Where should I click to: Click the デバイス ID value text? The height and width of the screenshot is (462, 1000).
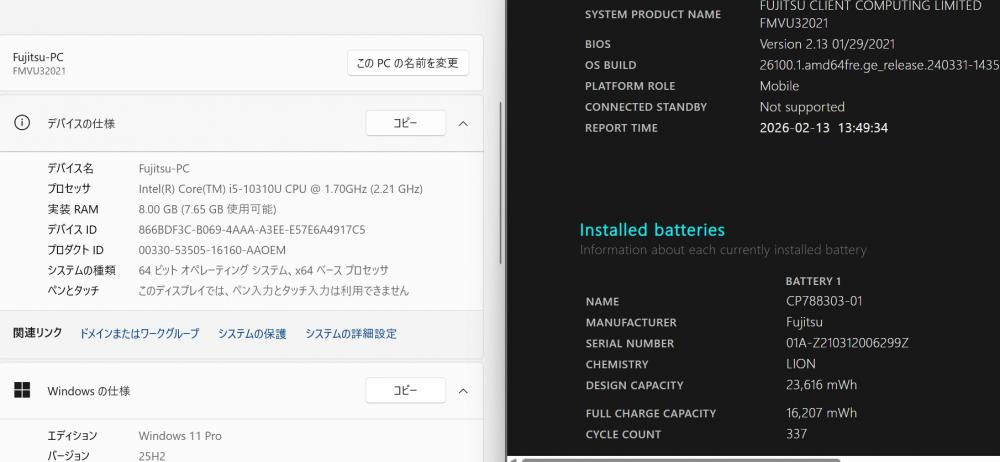coord(251,229)
